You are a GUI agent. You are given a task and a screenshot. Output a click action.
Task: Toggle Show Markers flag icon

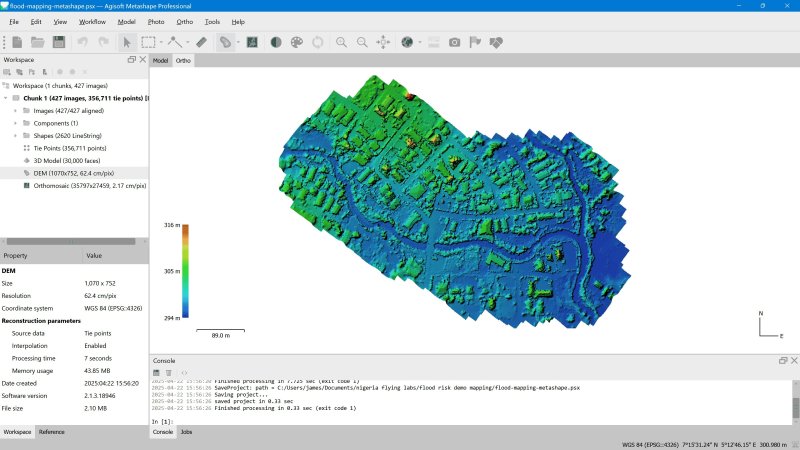(475, 42)
